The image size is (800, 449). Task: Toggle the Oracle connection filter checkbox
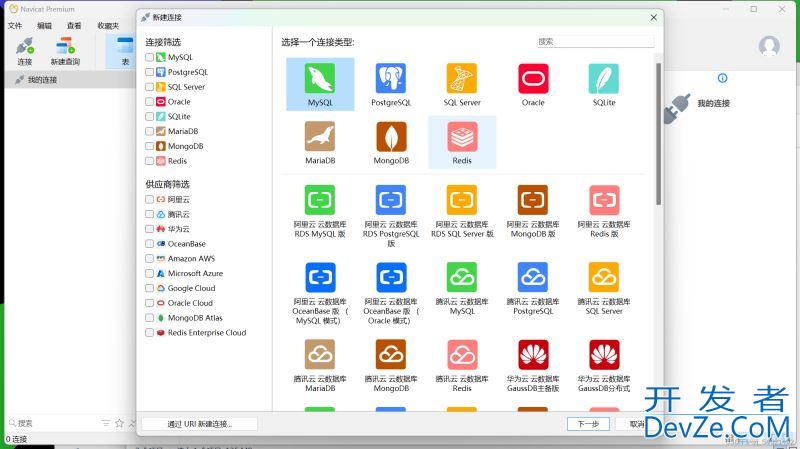149,102
